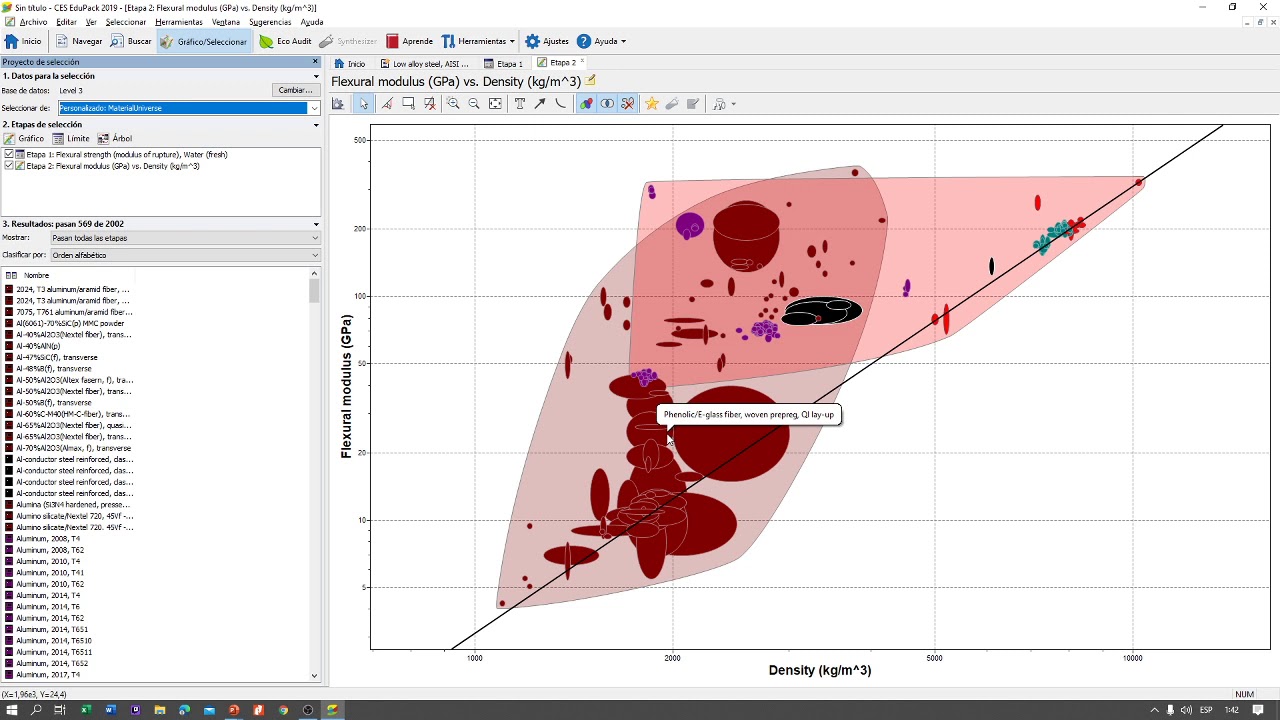Screen dimensions: 1280x720
Task: Click the chart axis settings icon
Action: [338, 104]
